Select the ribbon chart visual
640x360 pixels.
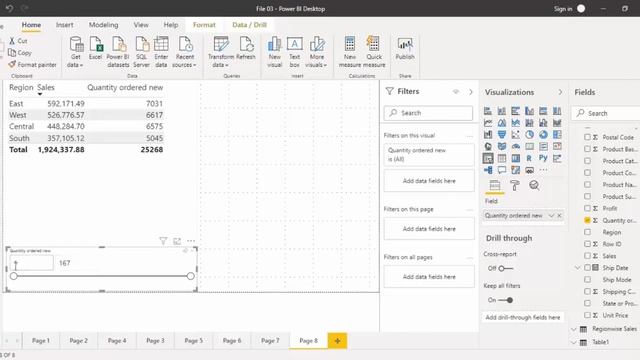click(x=557, y=123)
